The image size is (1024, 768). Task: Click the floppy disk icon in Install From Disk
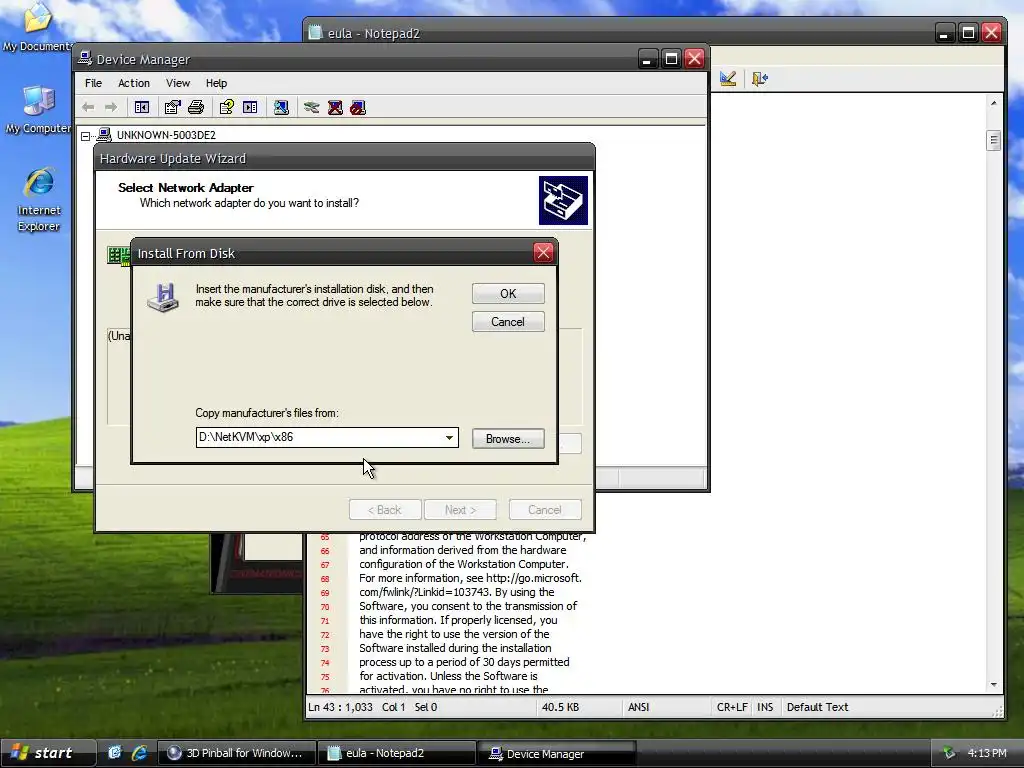coord(163,297)
